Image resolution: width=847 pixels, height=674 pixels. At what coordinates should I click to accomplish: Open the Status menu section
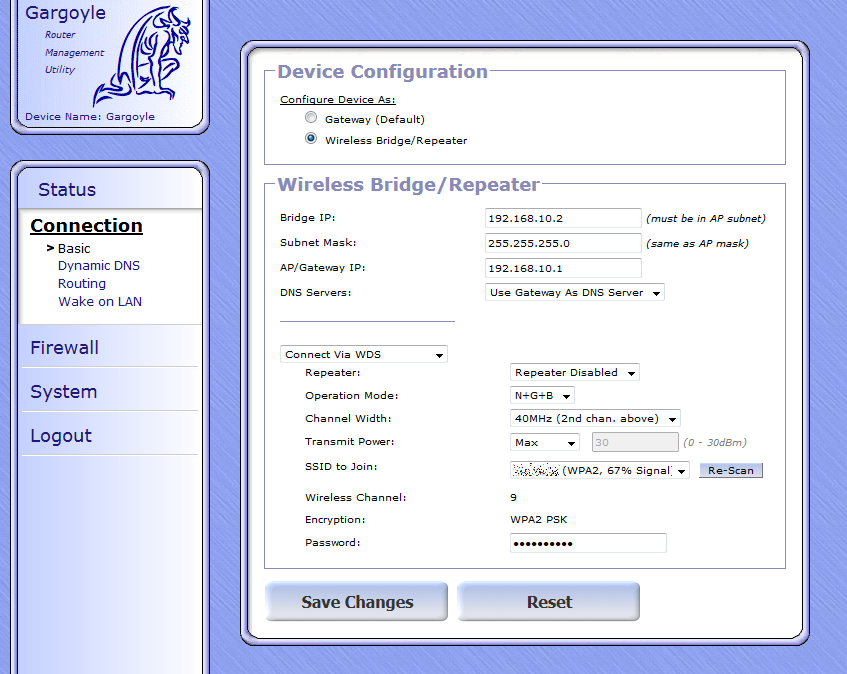[x=67, y=190]
